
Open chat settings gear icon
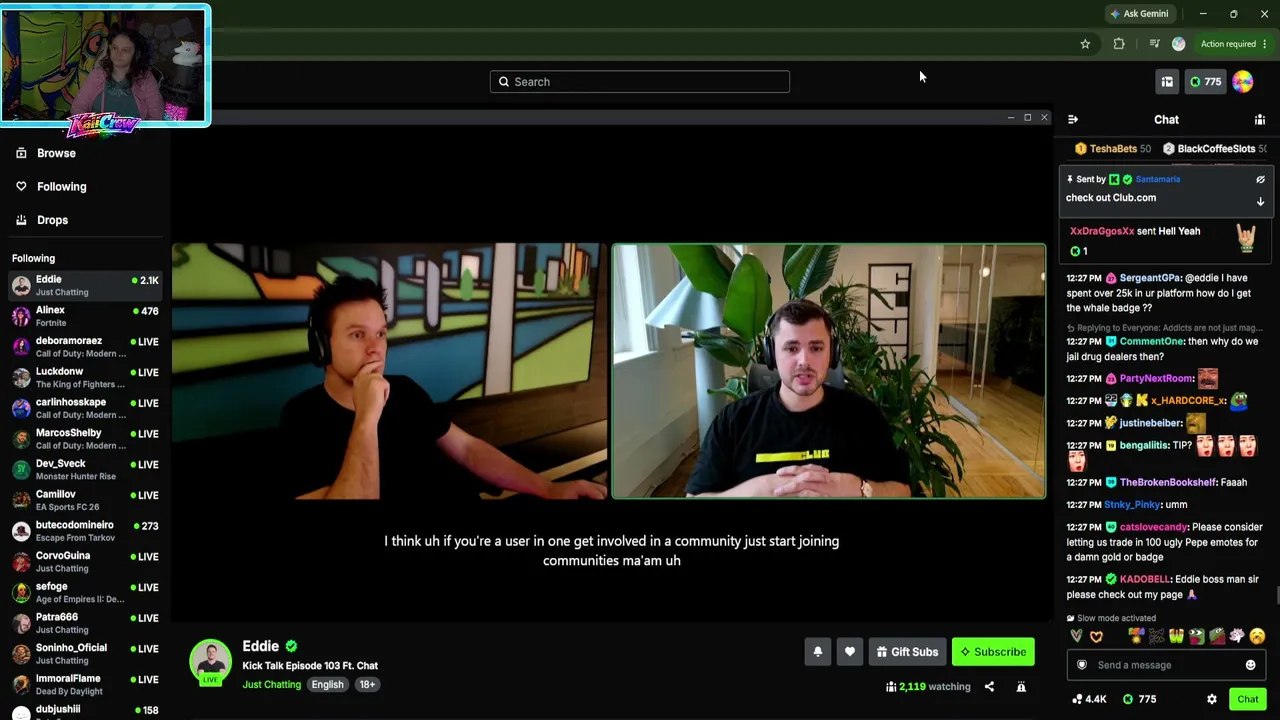point(1212,699)
